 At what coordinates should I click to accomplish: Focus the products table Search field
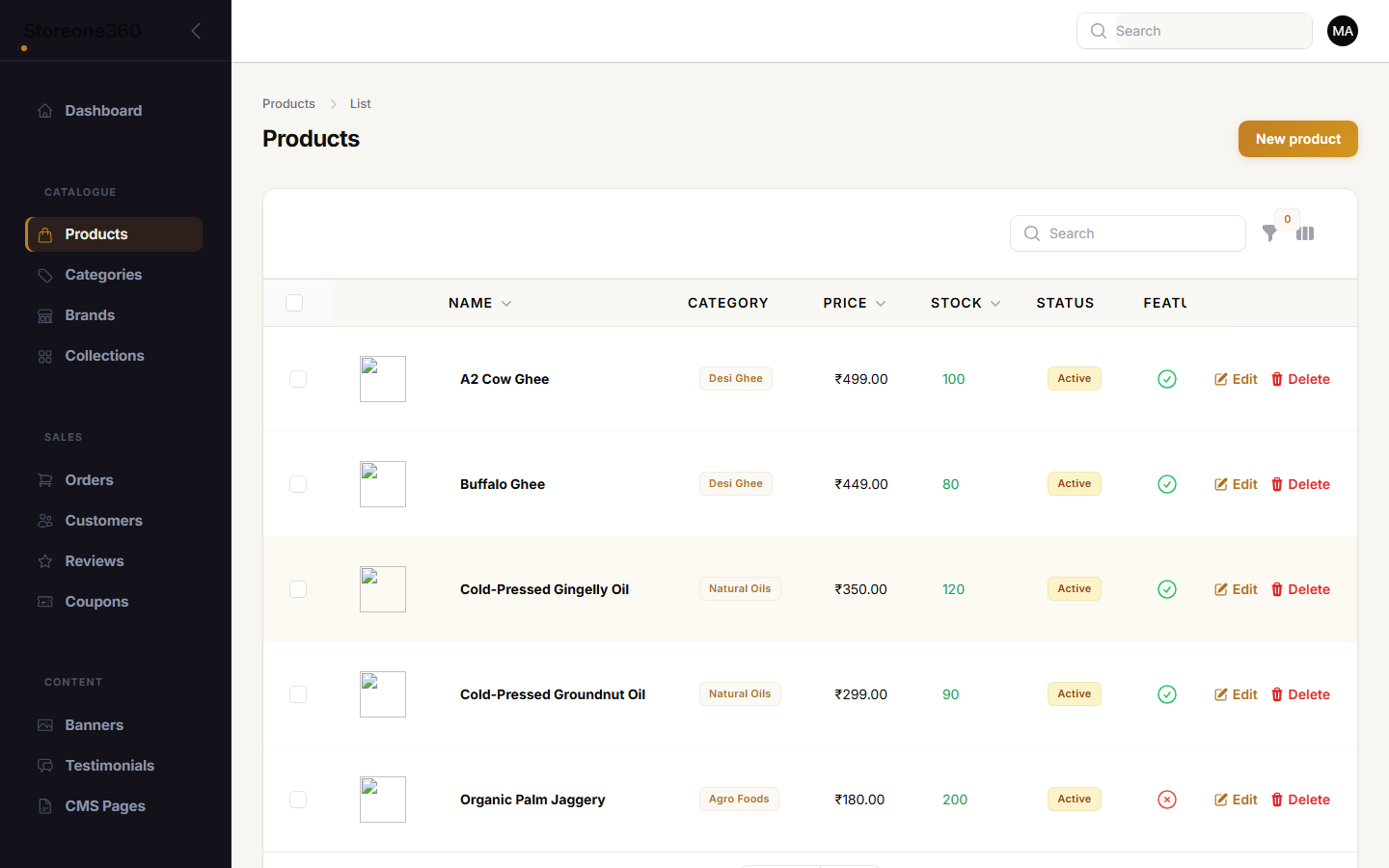pyautogui.click(x=1128, y=233)
